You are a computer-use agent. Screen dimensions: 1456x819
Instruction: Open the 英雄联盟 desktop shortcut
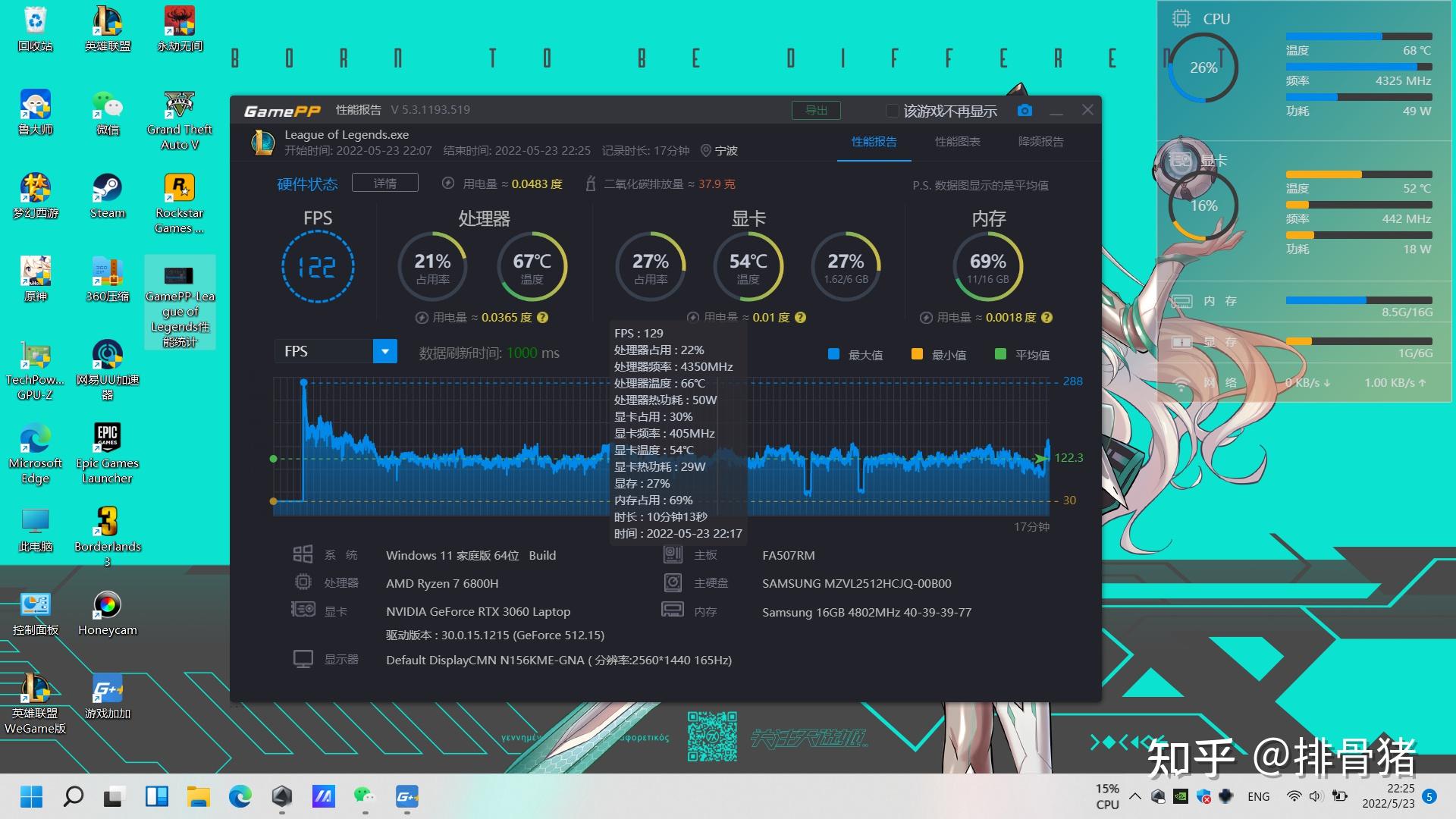pyautogui.click(x=108, y=29)
